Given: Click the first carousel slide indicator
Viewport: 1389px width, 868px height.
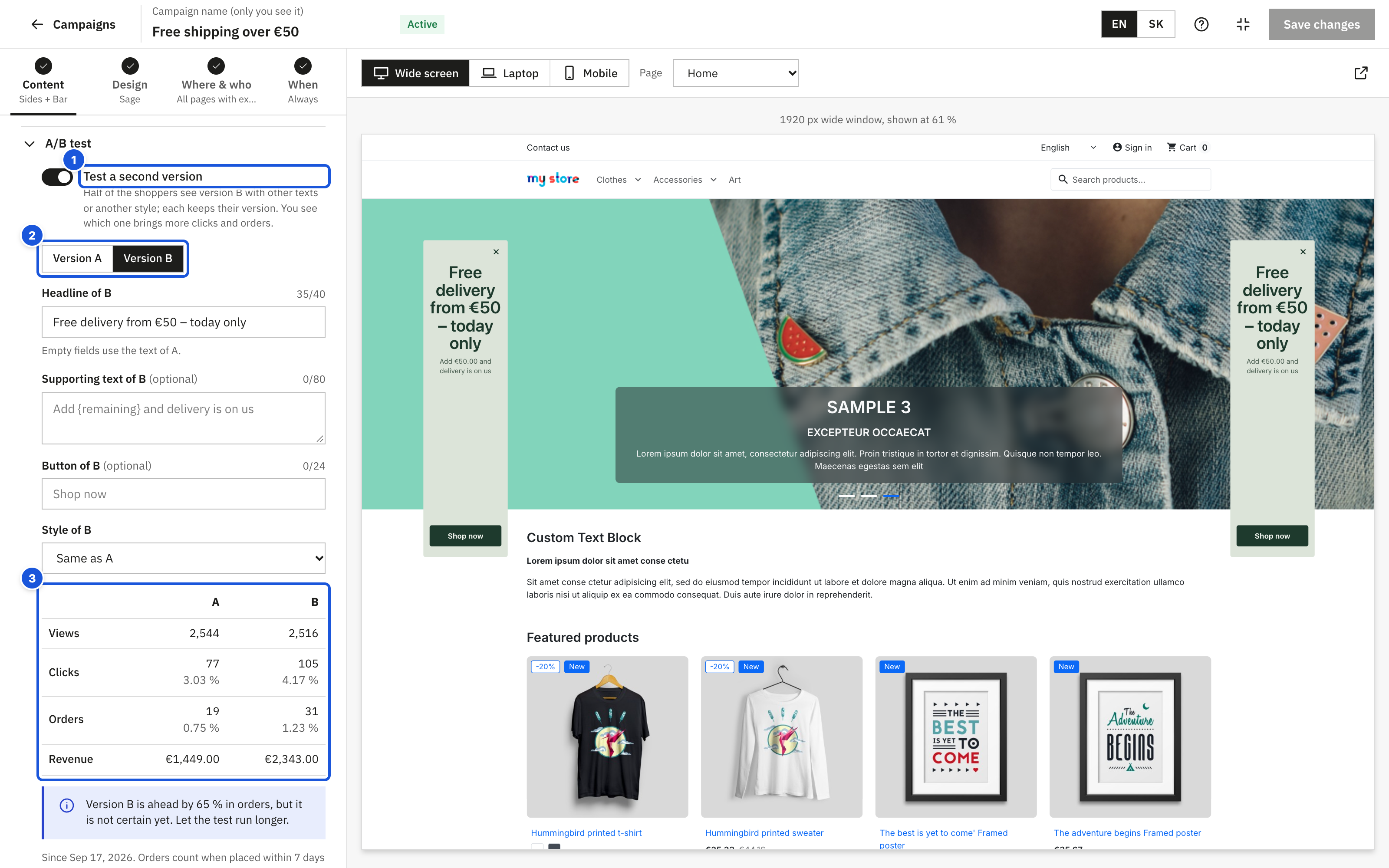Looking at the screenshot, I should tap(846, 496).
